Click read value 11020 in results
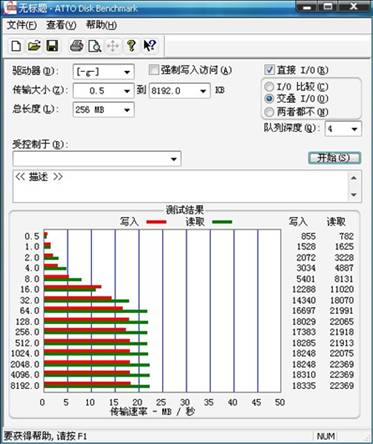The image size is (373, 444). tap(342, 289)
